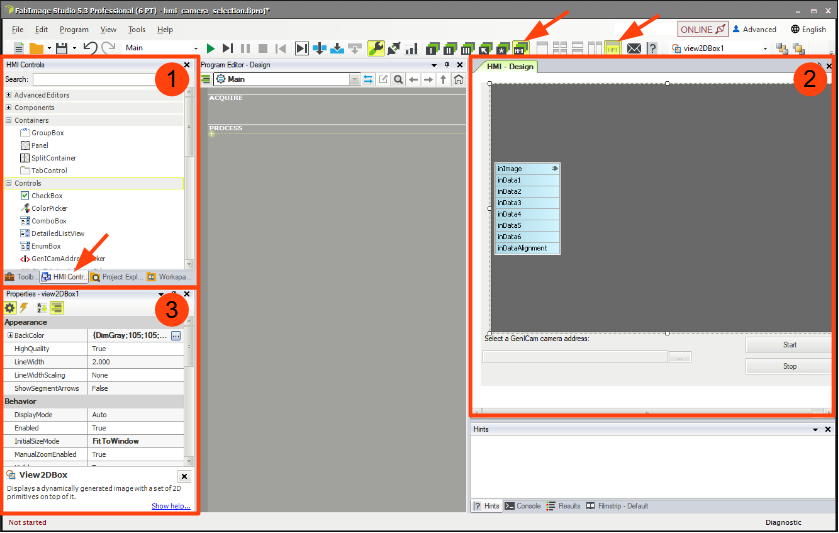Expand Components group
The image size is (839, 533).
[9, 108]
